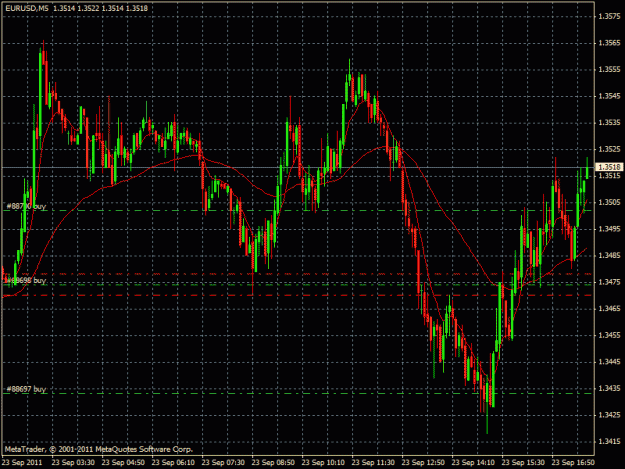625x469 pixels.
Task: Click the 23 Sep 14:10 time label
Action: point(473,463)
